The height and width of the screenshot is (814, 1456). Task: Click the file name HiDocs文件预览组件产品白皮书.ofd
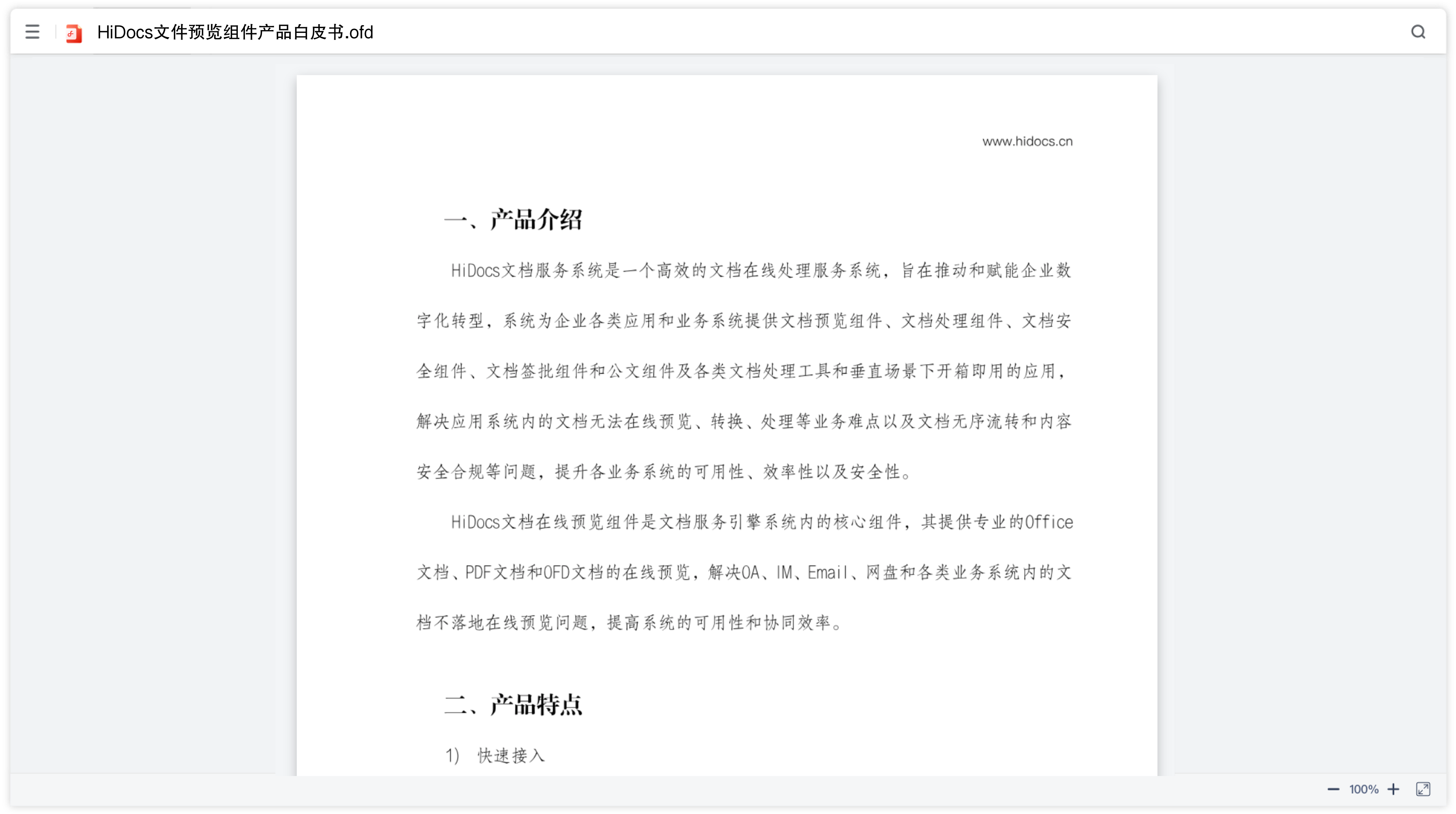[235, 32]
